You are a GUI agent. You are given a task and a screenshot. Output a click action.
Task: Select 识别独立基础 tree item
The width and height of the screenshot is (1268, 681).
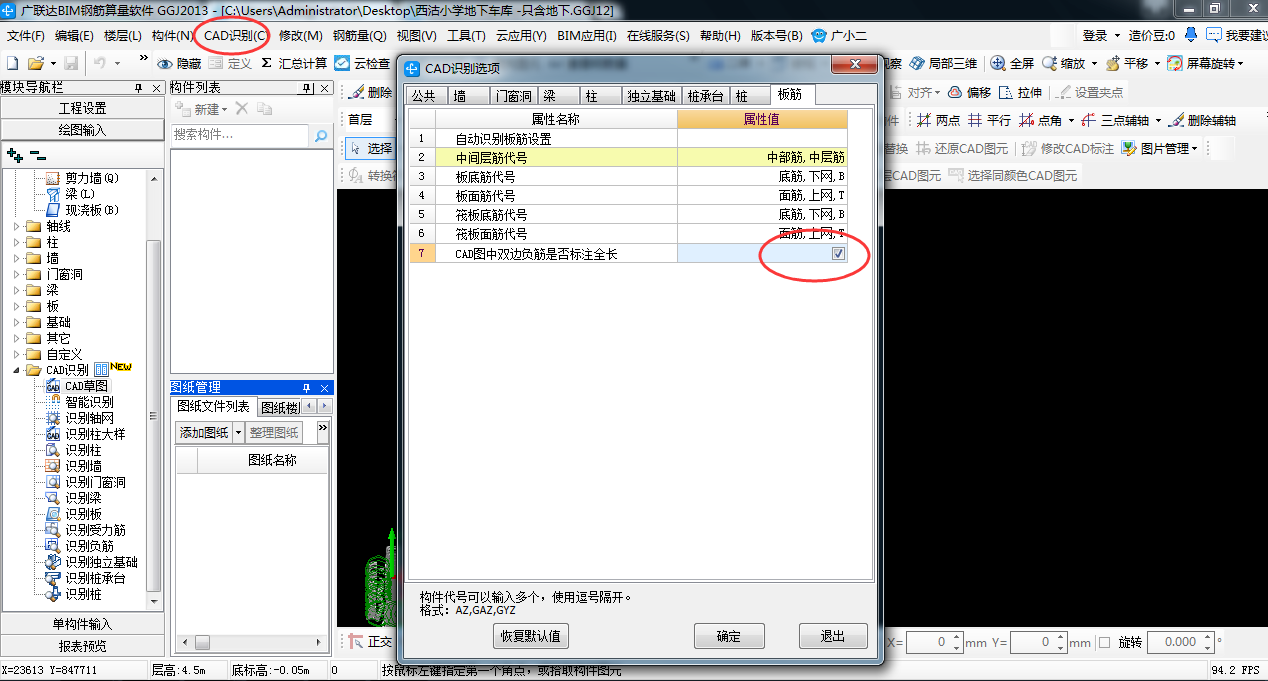tap(101, 562)
